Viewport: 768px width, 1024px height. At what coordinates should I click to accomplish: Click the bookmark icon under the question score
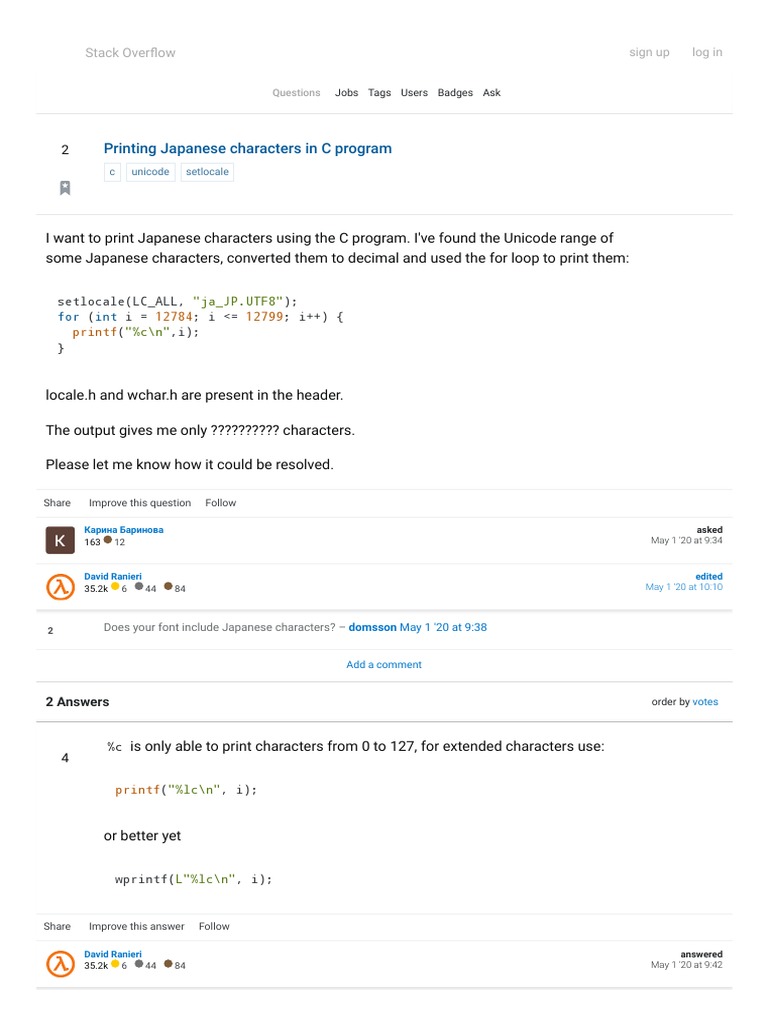pos(65,188)
